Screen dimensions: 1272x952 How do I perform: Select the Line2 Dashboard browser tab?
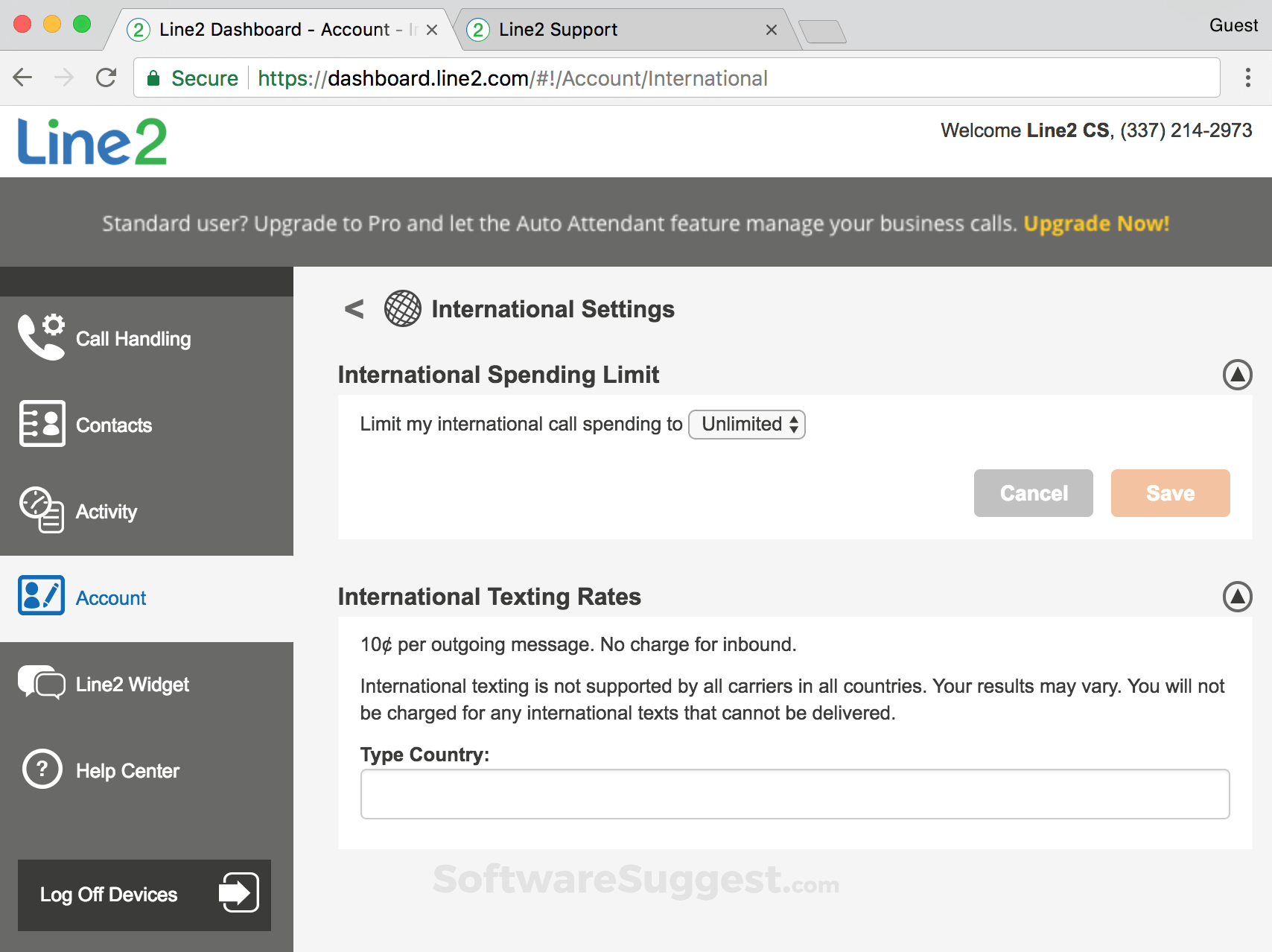click(x=274, y=30)
